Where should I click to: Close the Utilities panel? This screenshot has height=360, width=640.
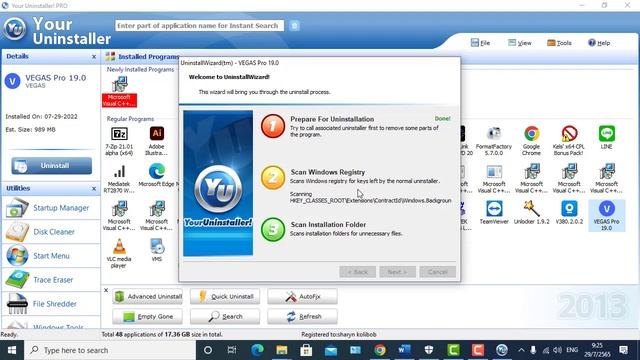94,189
